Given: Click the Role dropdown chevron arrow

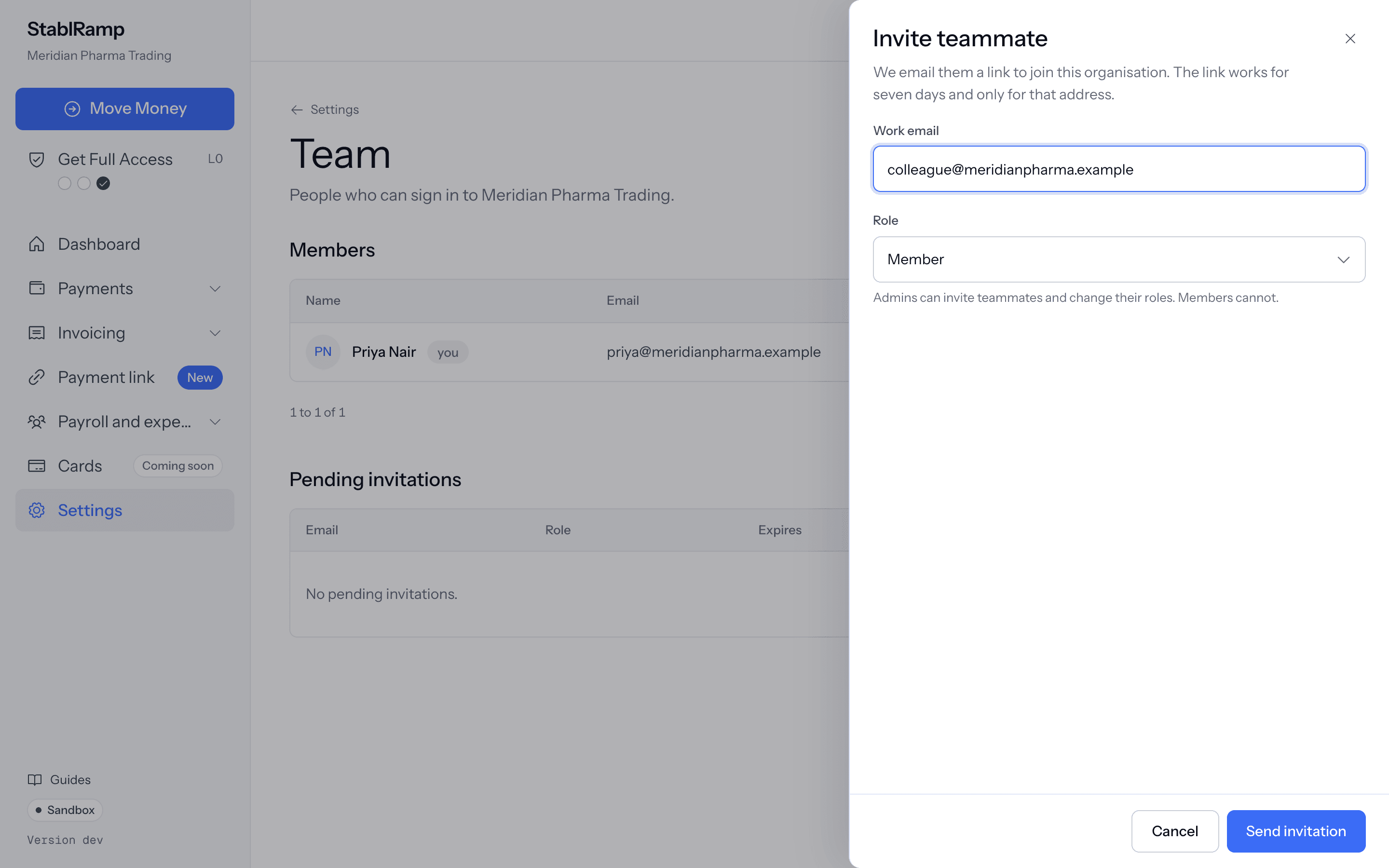Looking at the screenshot, I should [1343, 259].
